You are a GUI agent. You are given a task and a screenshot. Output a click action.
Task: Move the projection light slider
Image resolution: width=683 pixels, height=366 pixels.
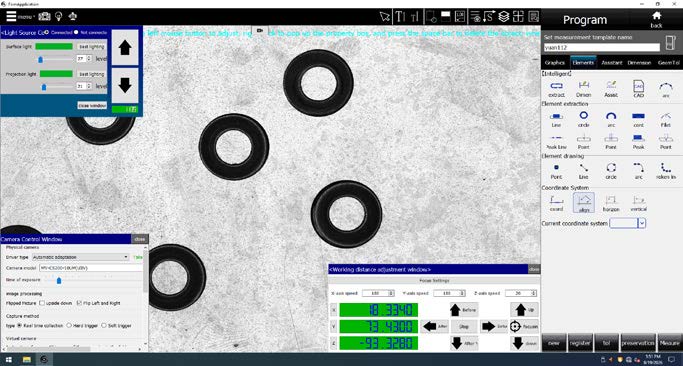pyautogui.click(x=44, y=88)
